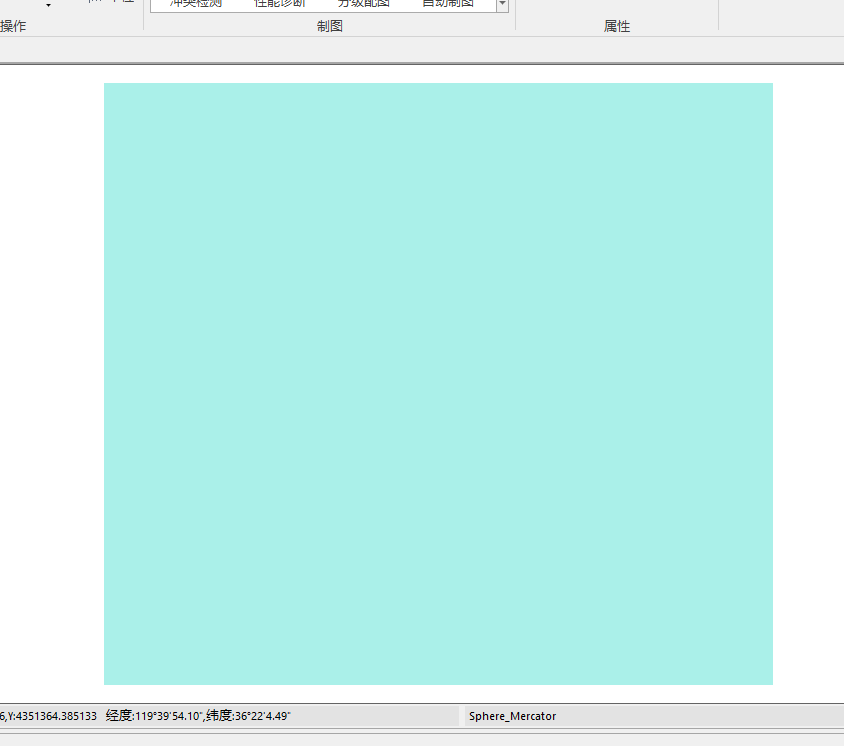
Task: Click the Sphere_Mercator projection status entry
Action: (x=512, y=716)
